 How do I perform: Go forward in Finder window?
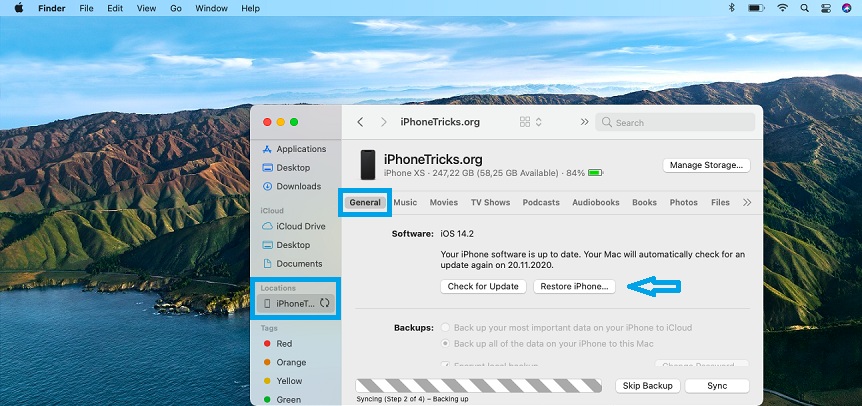pos(384,122)
